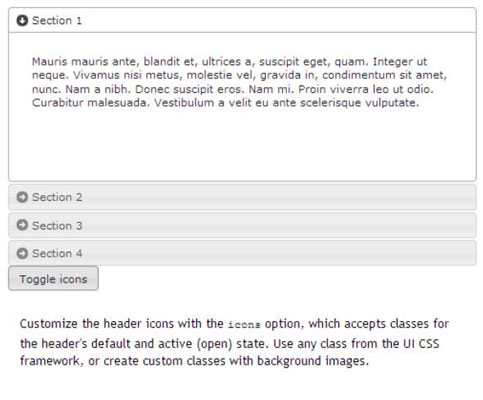This screenshot has height=400, width=483.
Task: Toggle icons using the Toggle icons button
Action: 53,278
